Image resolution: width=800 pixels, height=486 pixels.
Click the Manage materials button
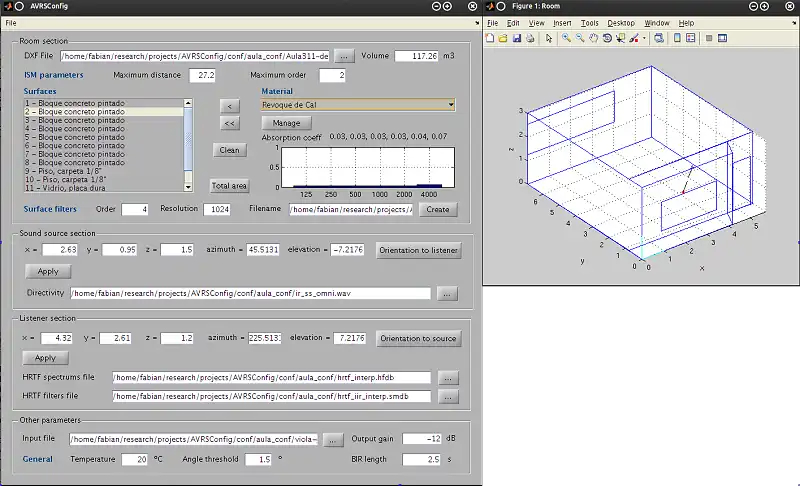pyautogui.click(x=286, y=123)
